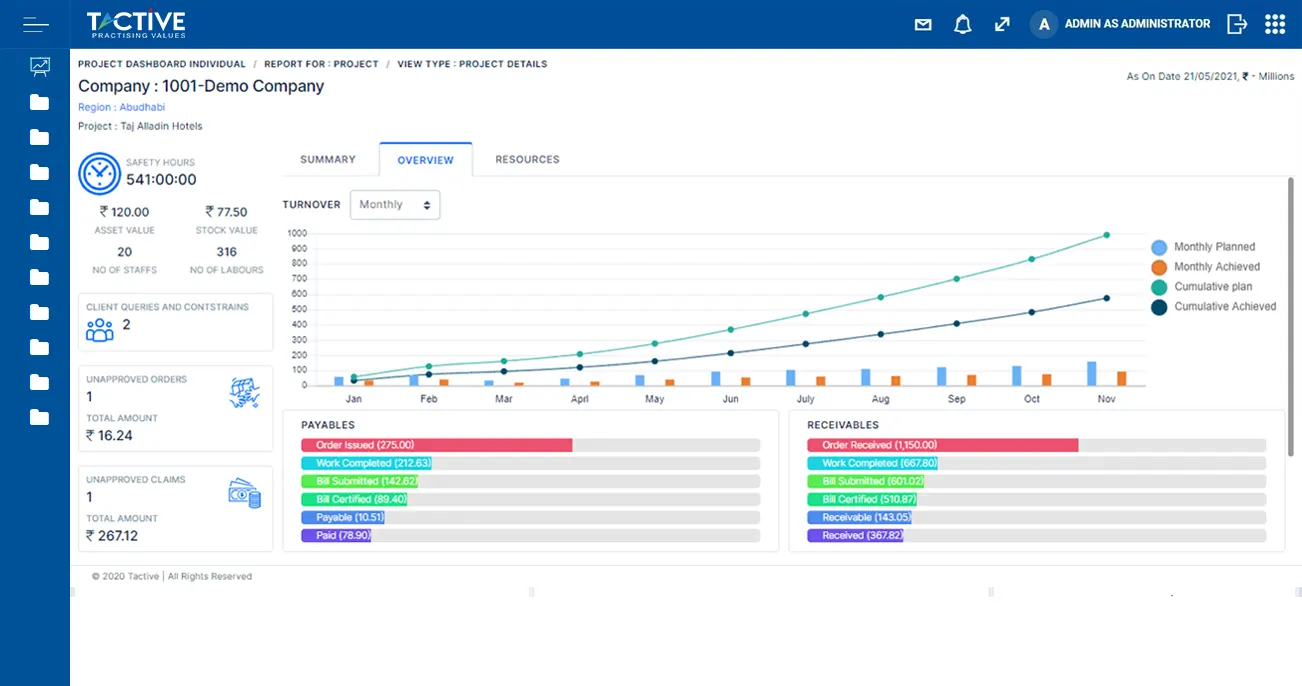This screenshot has height=686, width=1302.
Task: Open the hamburger menu in the header
Action: pos(36,24)
